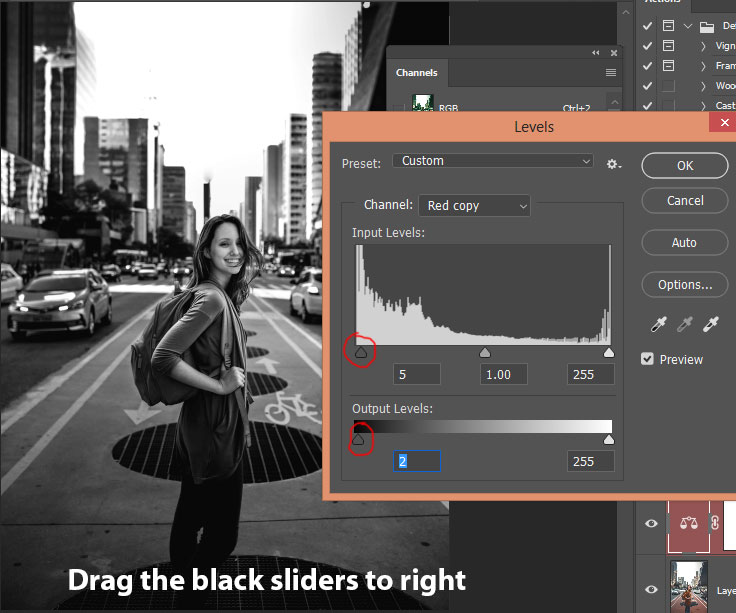The image size is (736, 613).
Task: Click the input shadow field showing 5
Action: point(417,374)
